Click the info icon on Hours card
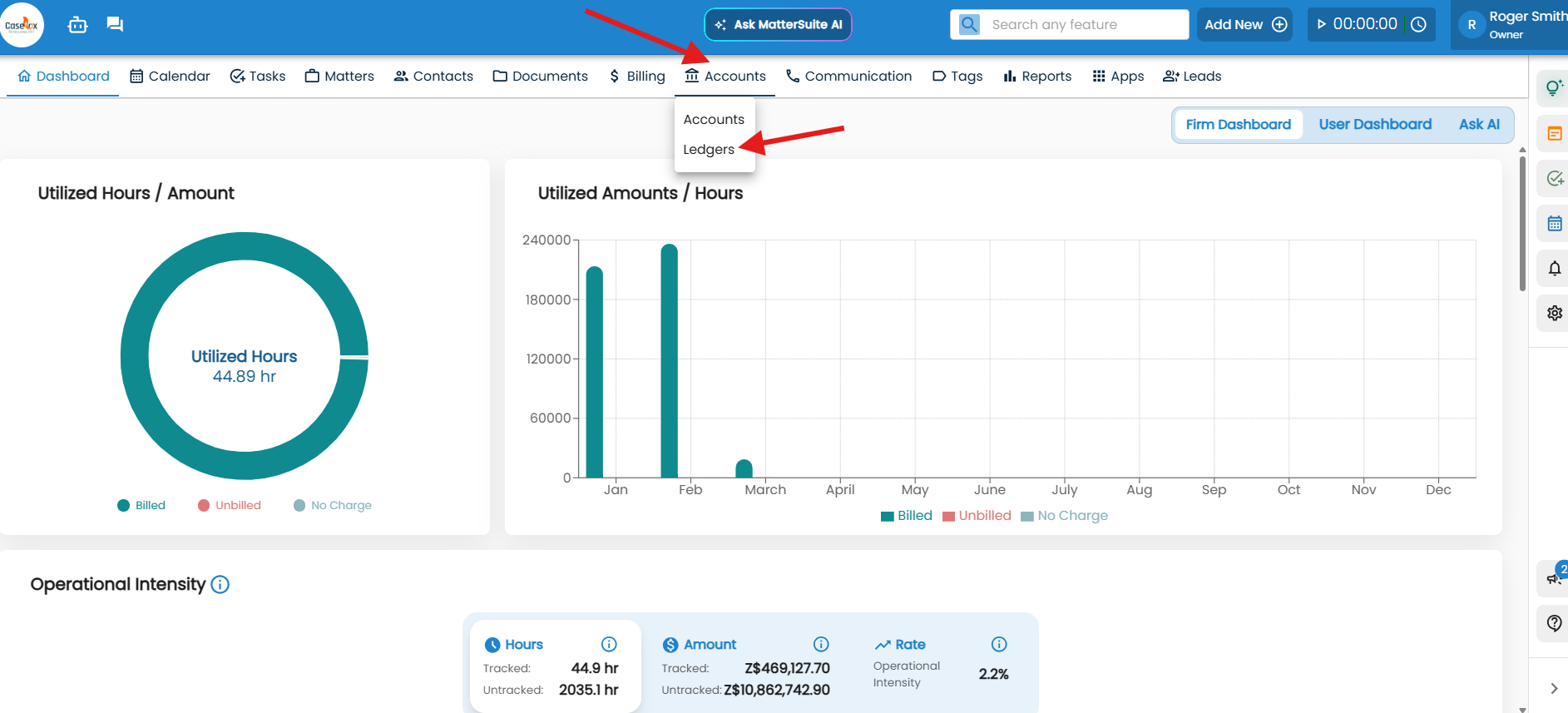The width and height of the screenshot is (1568, 713). [x=609, y=644]
